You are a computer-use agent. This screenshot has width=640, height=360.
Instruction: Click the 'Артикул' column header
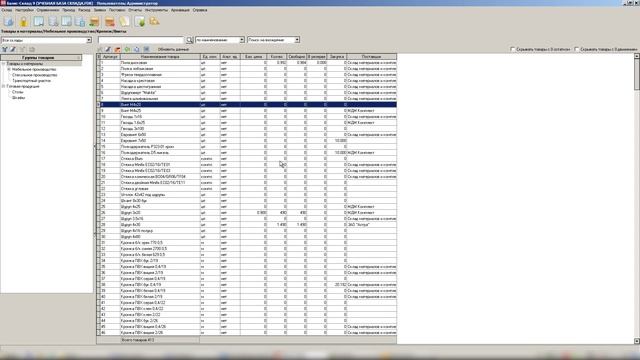pyautogui.click(x=110, y=57)
